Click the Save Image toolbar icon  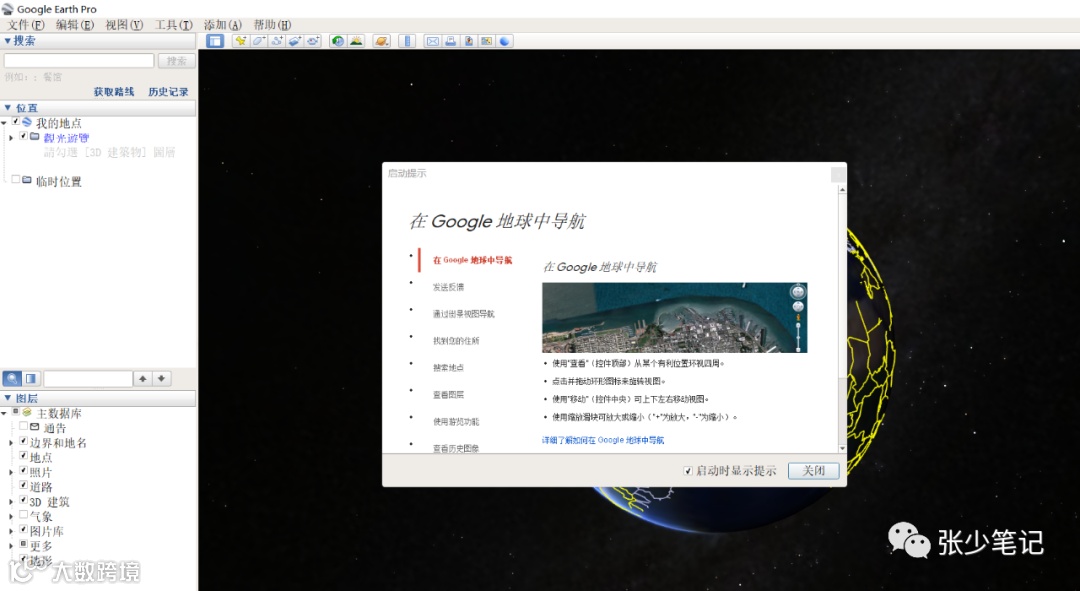pos(468,41)
